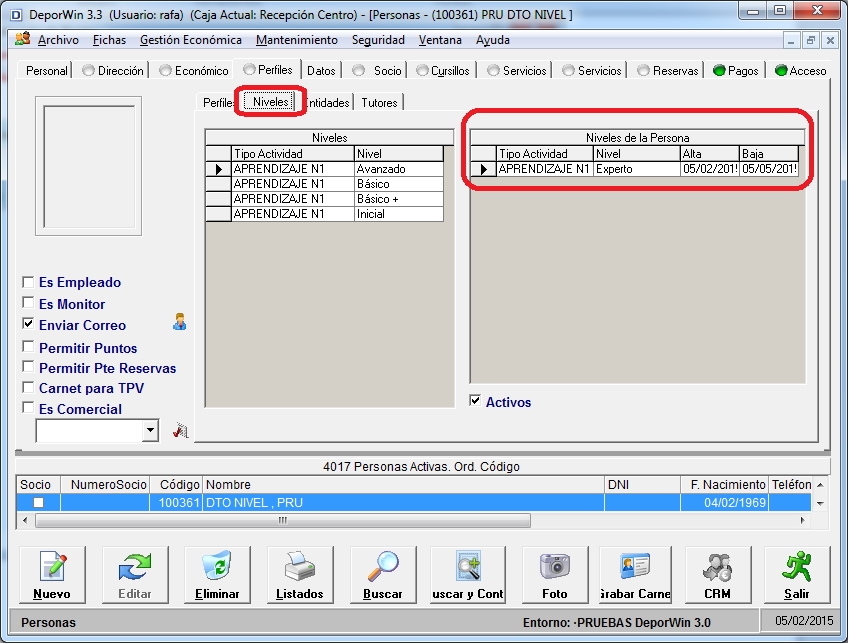Click the DeporWin title bar icon
This screenshot has width=849, height=644.
tap(16, 15)
